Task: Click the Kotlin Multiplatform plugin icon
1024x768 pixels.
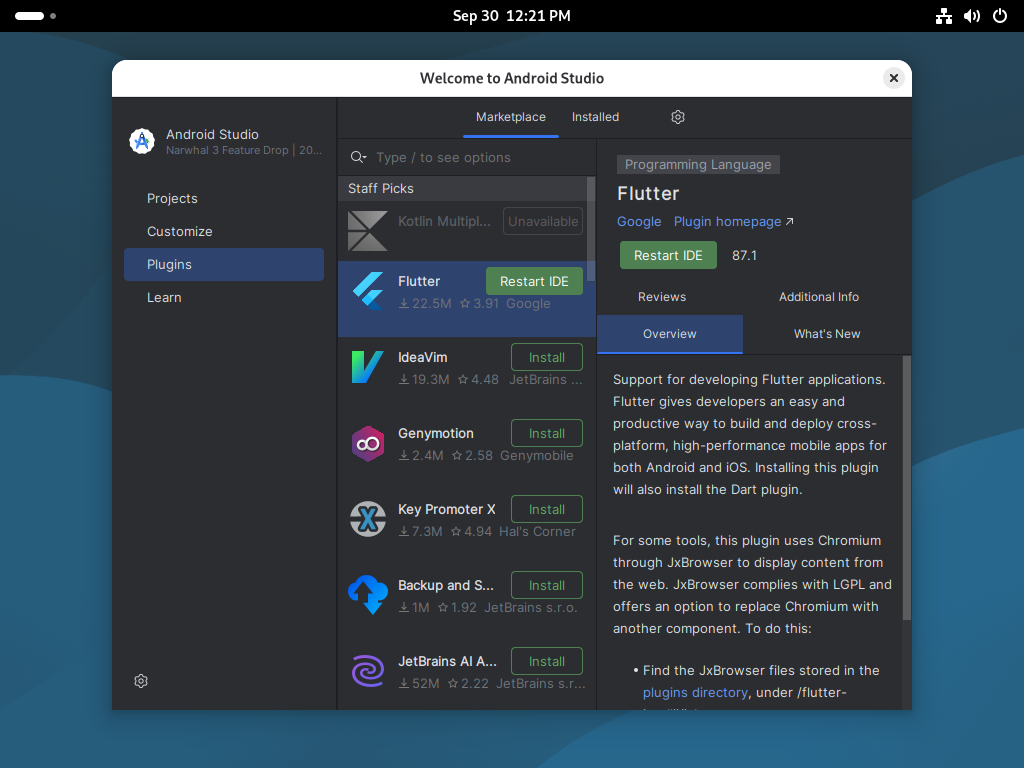Action: (x=367, y=231)
